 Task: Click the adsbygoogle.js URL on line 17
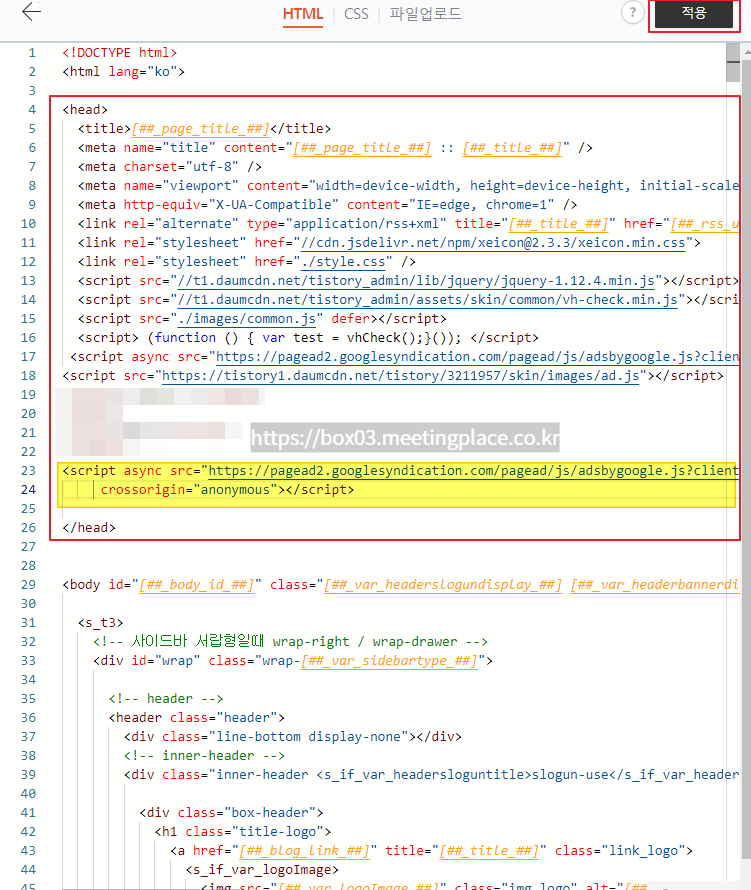point(477,357)
